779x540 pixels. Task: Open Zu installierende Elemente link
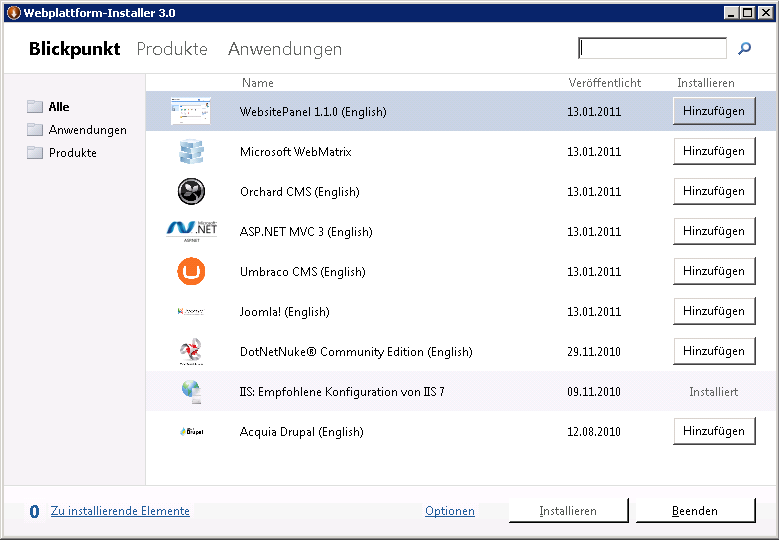(x=120, y=511)
